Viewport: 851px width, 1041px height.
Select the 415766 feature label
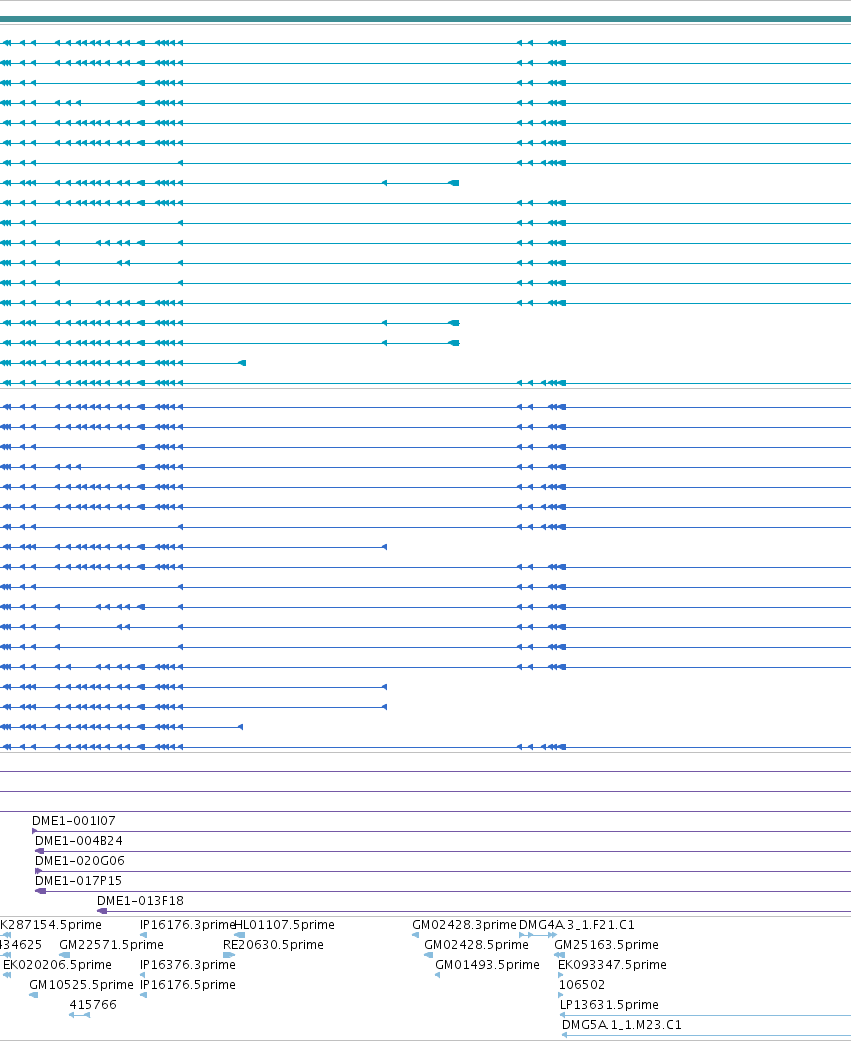(93, 1004)
